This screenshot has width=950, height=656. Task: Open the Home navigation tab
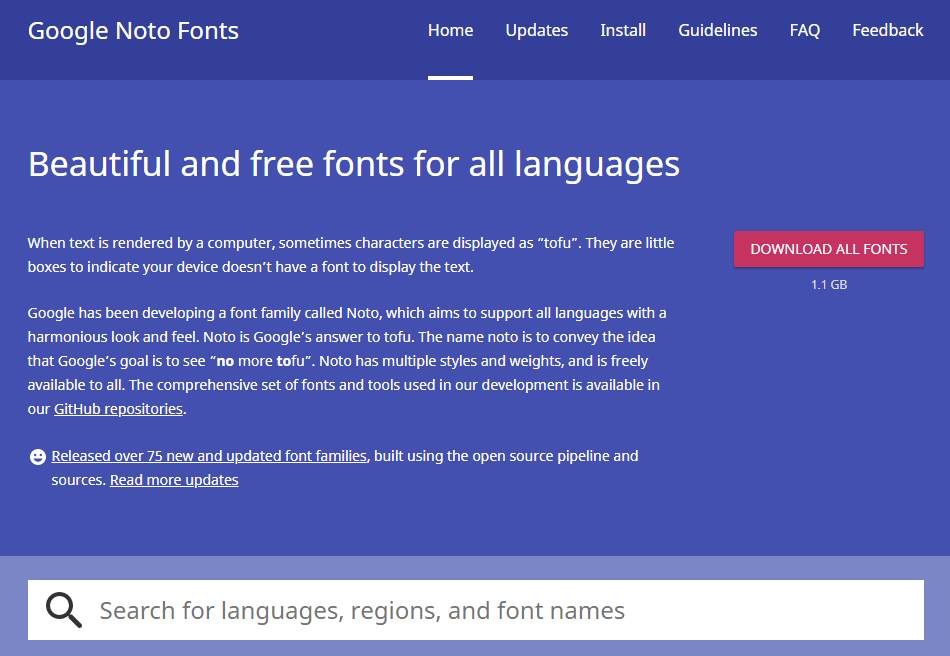pos(450,30)
